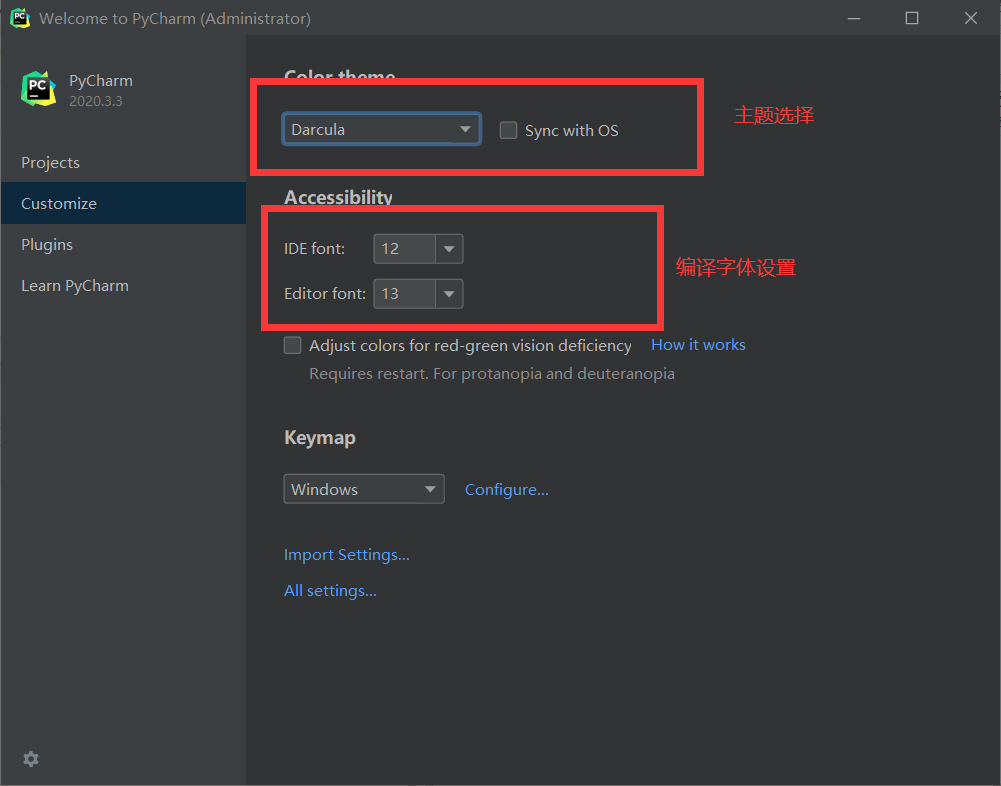Click the IDE font value field 12

click(x=405, y=249)
